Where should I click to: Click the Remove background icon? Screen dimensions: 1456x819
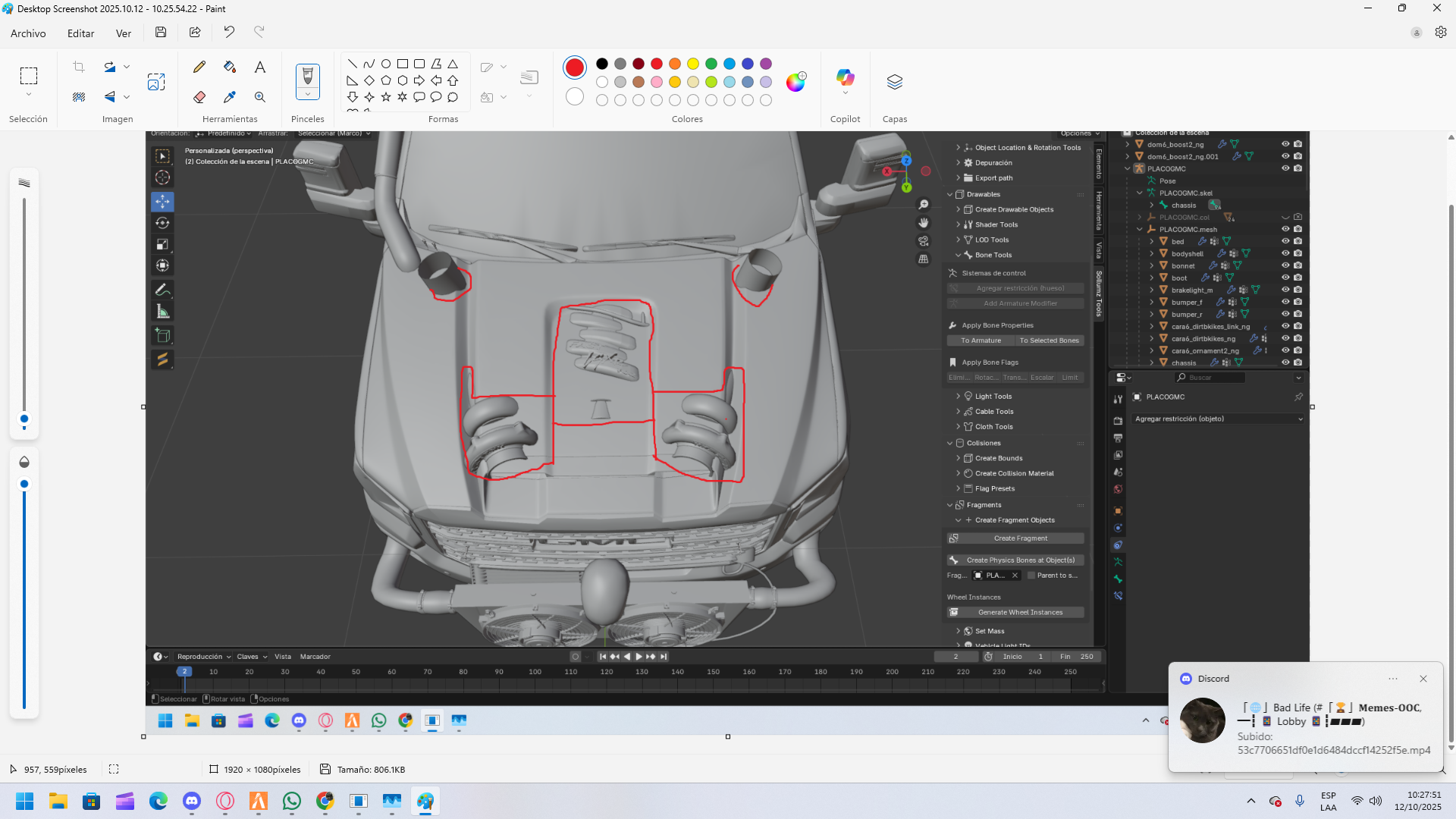click(79, 97)
